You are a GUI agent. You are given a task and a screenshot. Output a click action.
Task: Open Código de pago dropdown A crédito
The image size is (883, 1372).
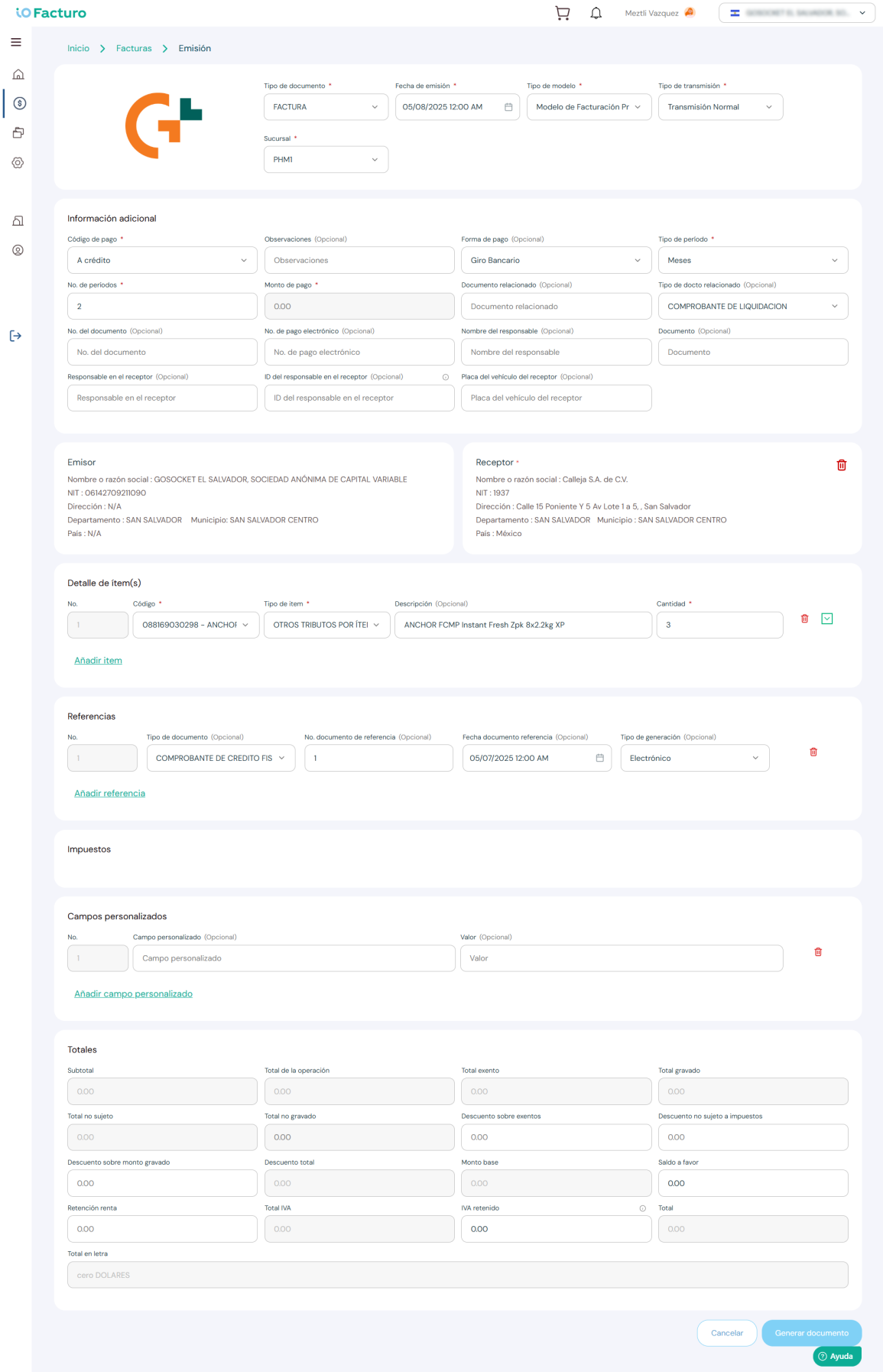(x=162, y=260)
